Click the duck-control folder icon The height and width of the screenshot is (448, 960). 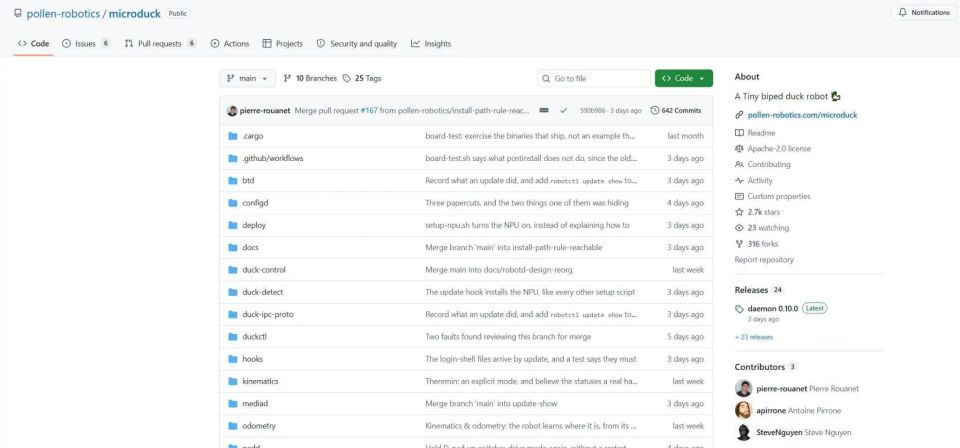[233, 270]
